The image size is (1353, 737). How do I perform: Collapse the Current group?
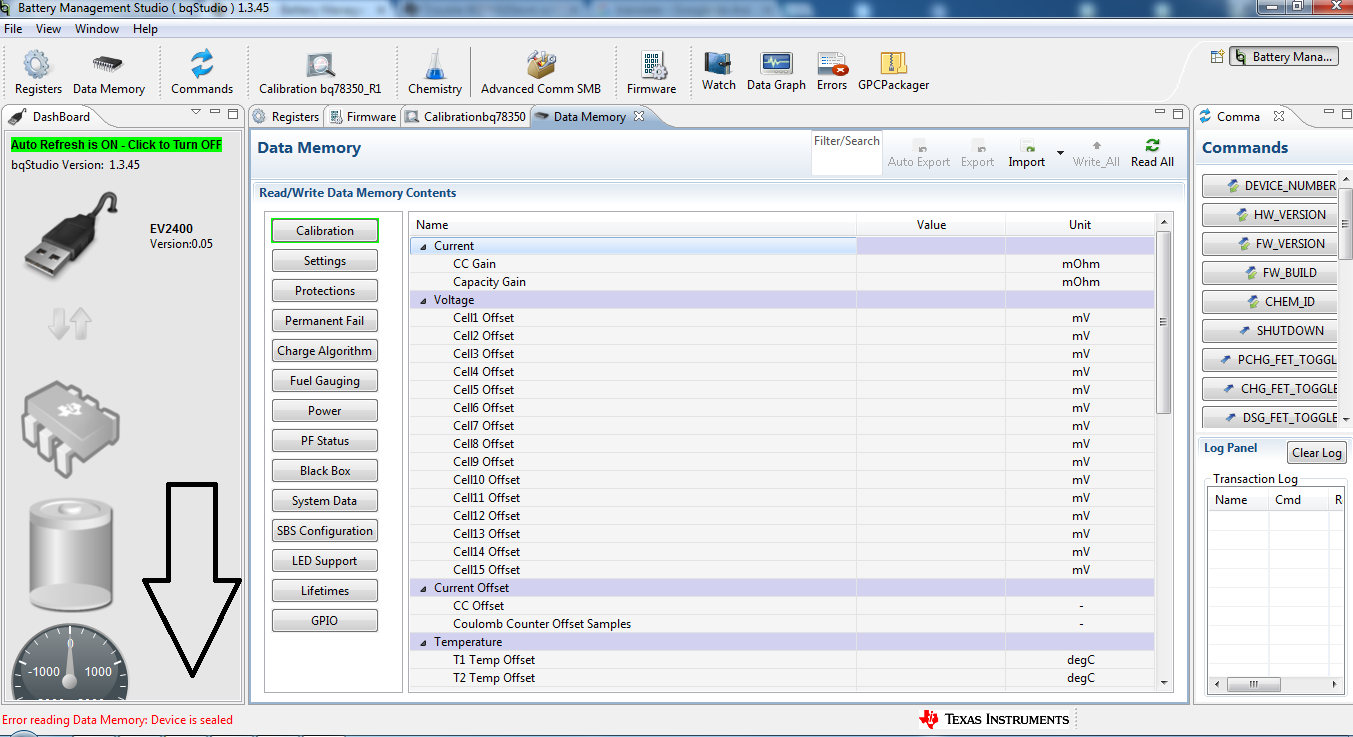[423, 246]
